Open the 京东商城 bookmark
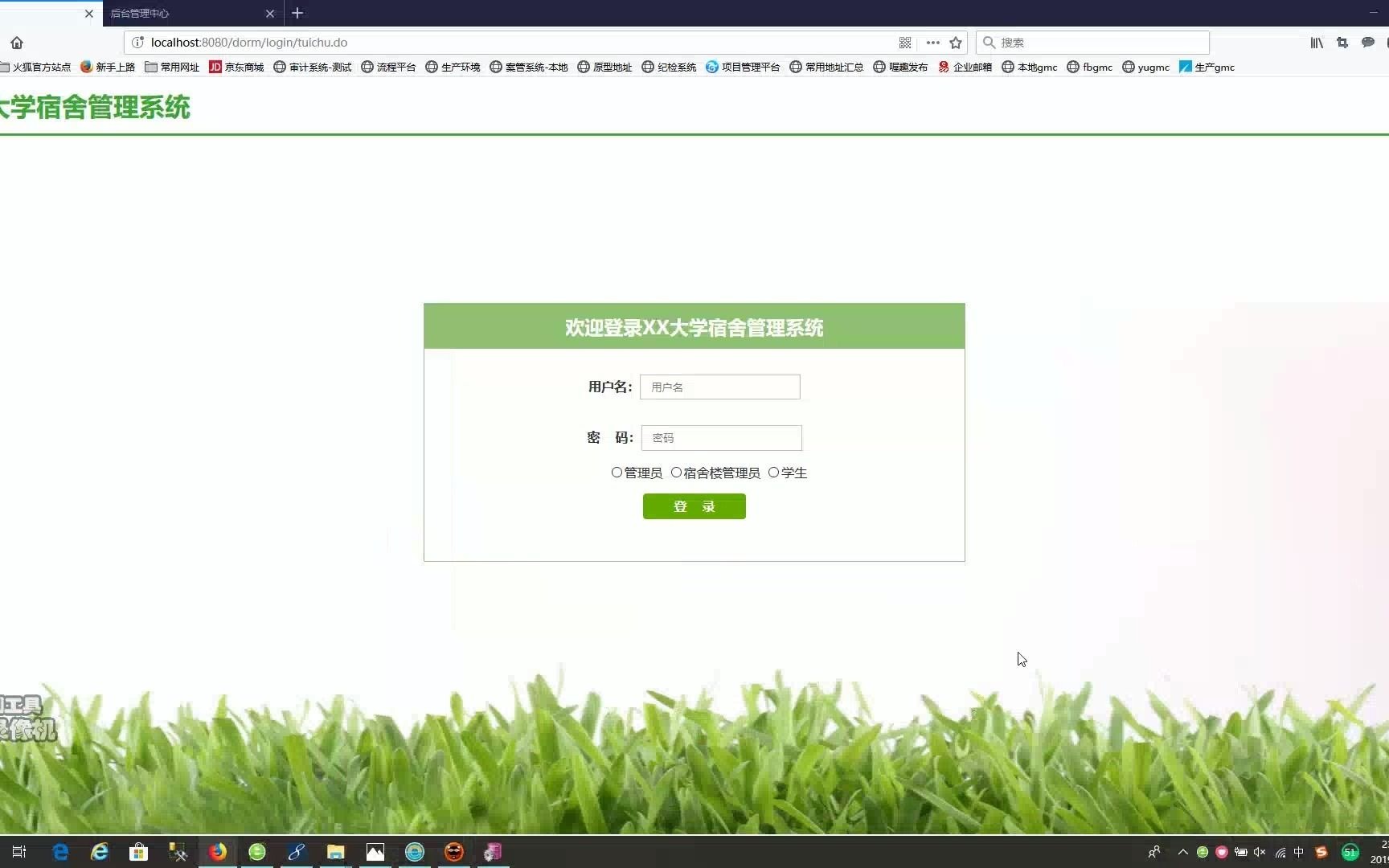The height and width of the screenshot is (868, 1389). pos(236,68)
